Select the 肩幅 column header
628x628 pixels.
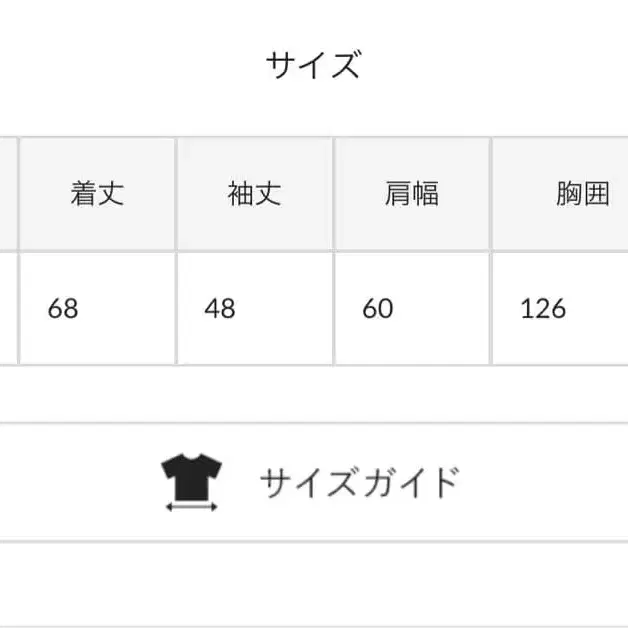click(412, 194)
